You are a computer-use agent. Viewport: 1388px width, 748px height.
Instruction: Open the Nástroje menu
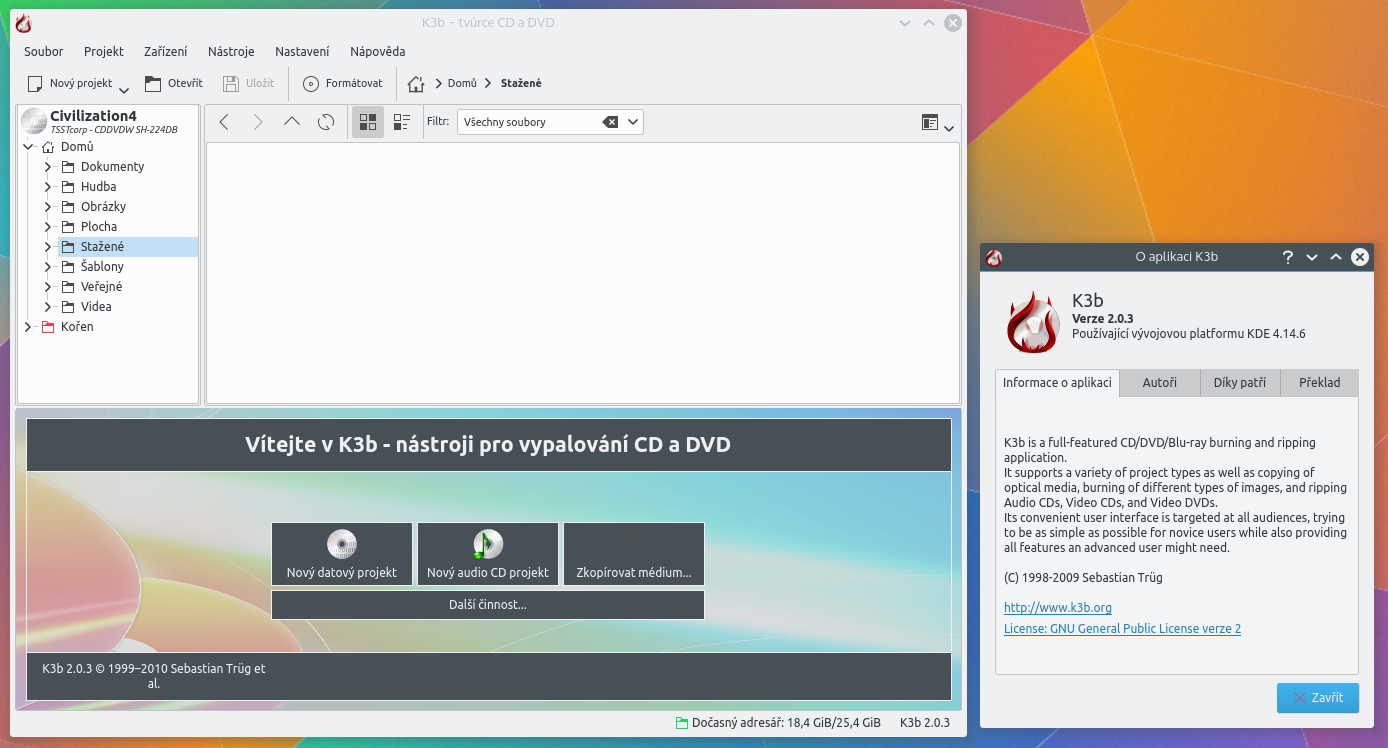pyautogui.click(x=231, y=52)
